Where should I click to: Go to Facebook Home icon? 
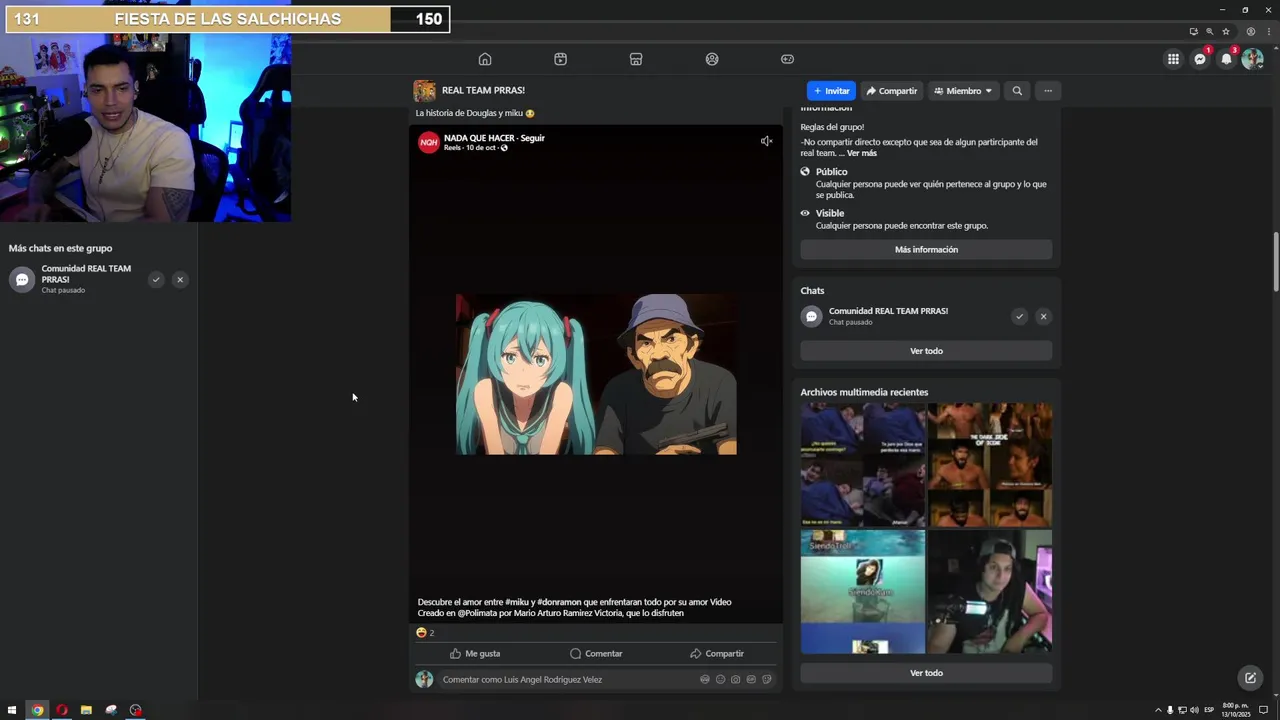coord(485,59)
